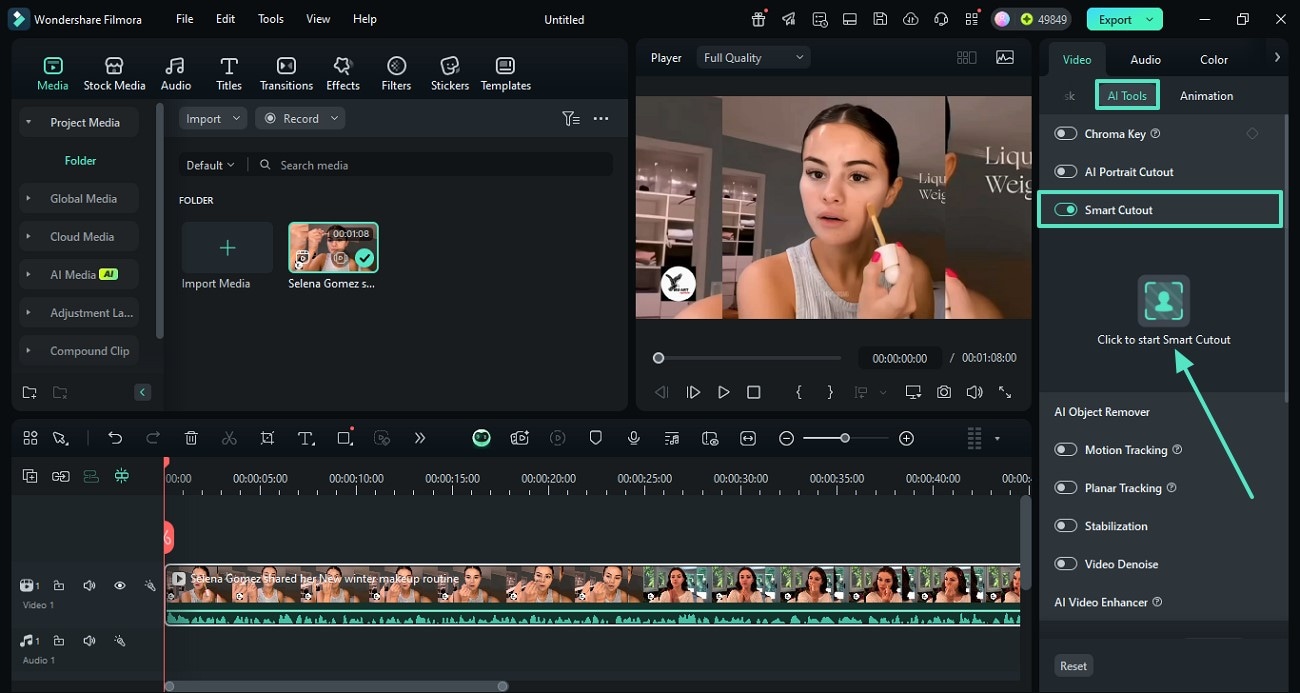Expand the AI Media item
Image resolution: width=1300 pixels, height=693 pixels.
[28, 275]
